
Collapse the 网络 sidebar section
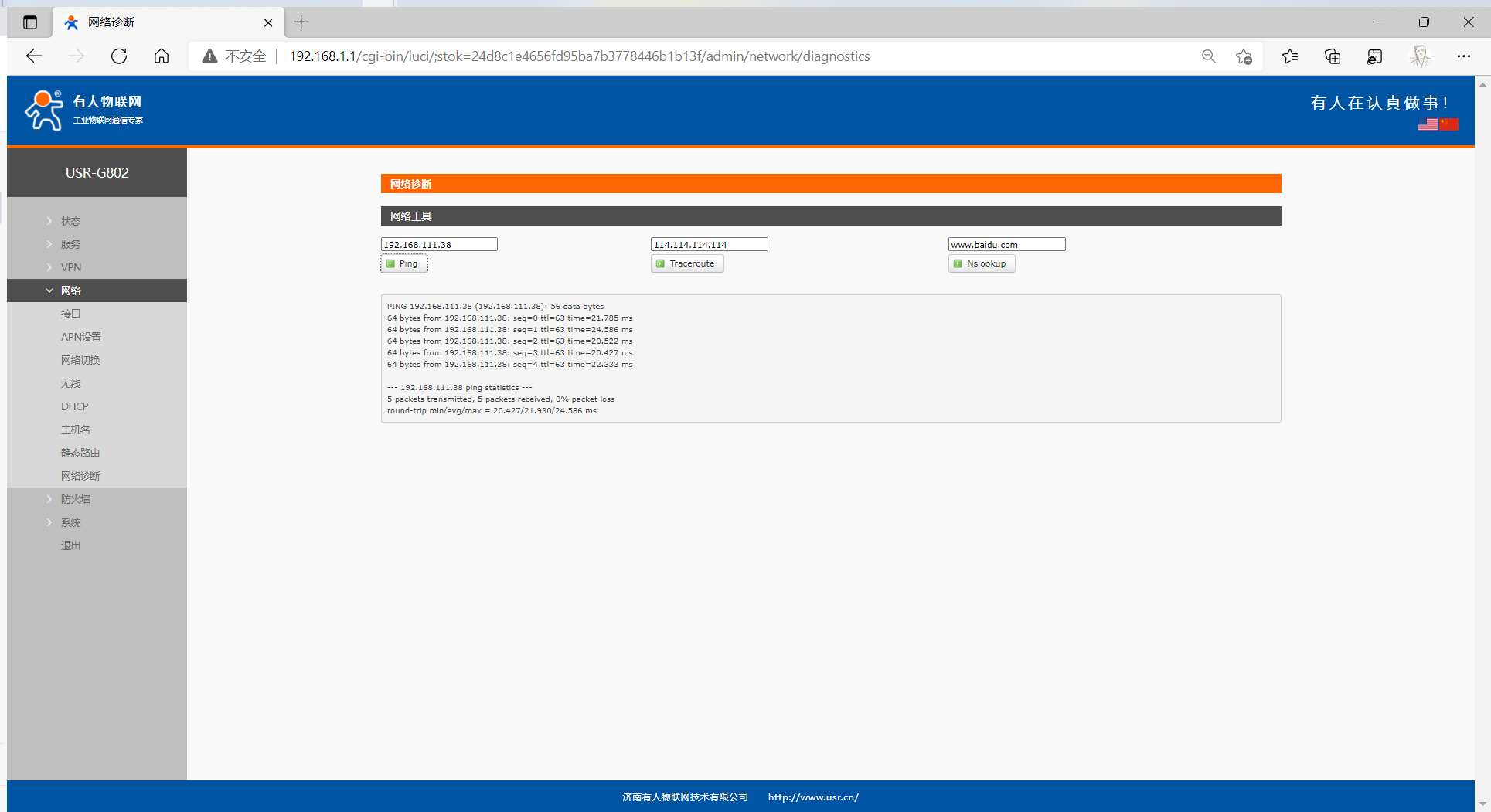[x=71, y=290]
